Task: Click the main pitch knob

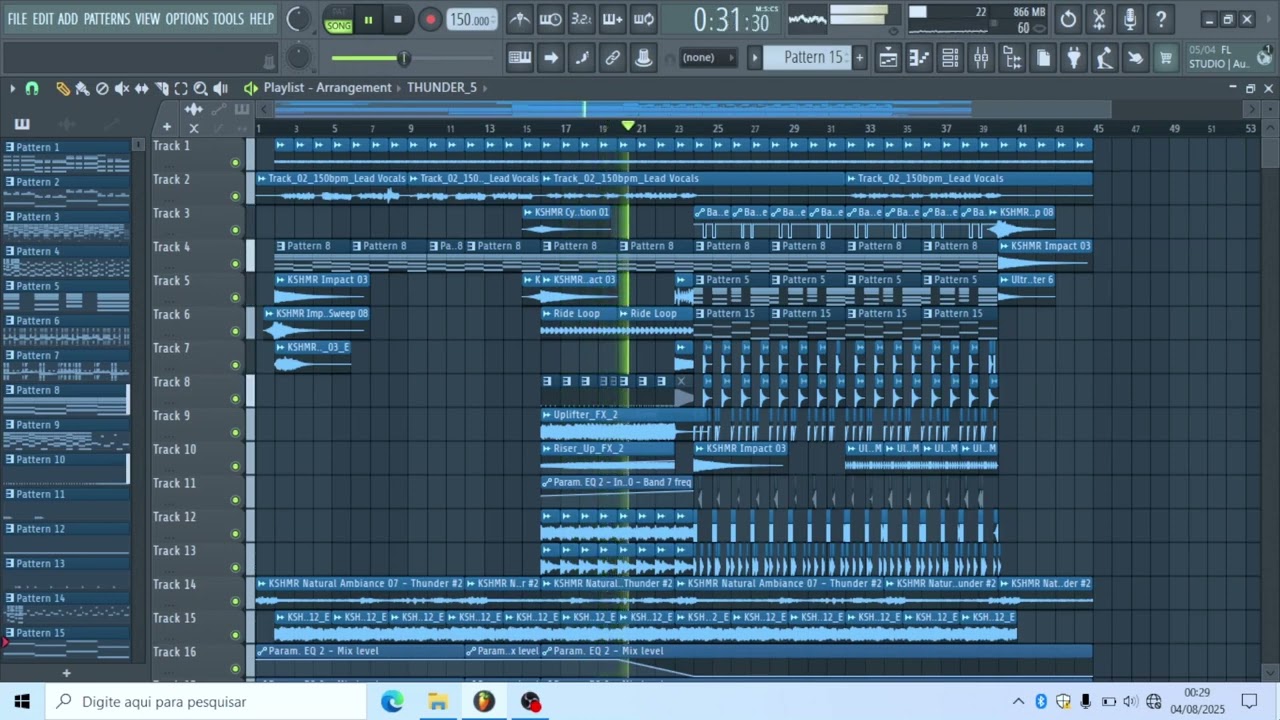Action: click(298, 57)
